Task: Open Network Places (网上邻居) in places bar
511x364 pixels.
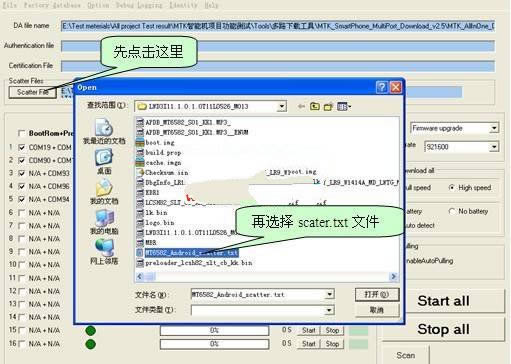Action: click(104, 252)
